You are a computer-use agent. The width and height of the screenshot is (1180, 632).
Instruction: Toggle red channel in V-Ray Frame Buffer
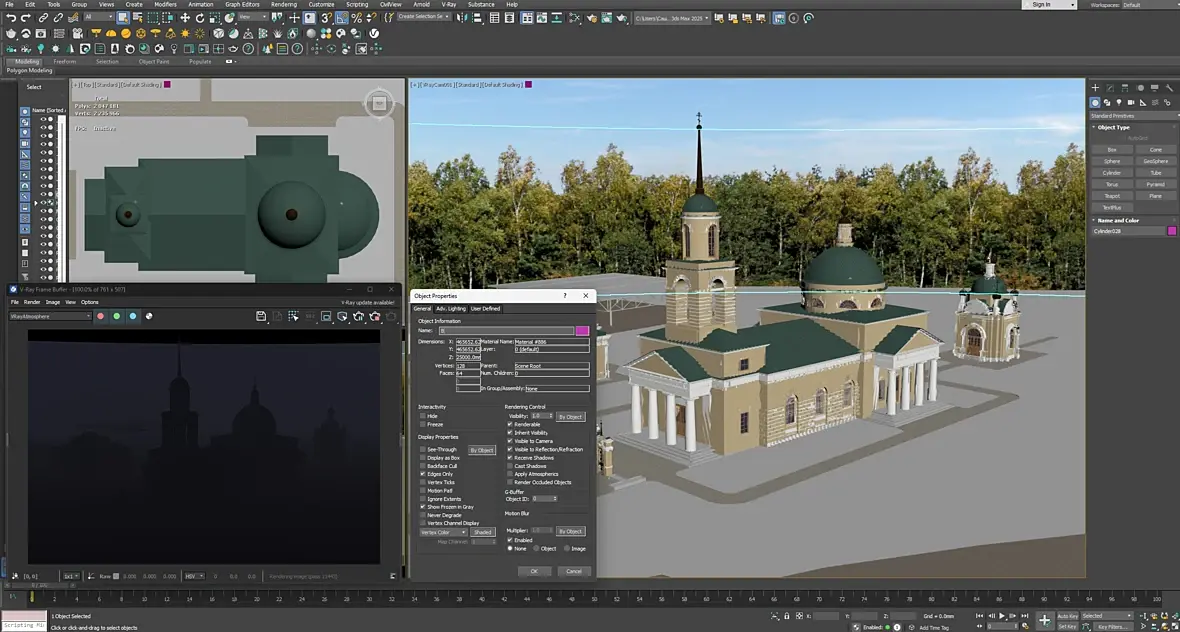click(100, 316)
